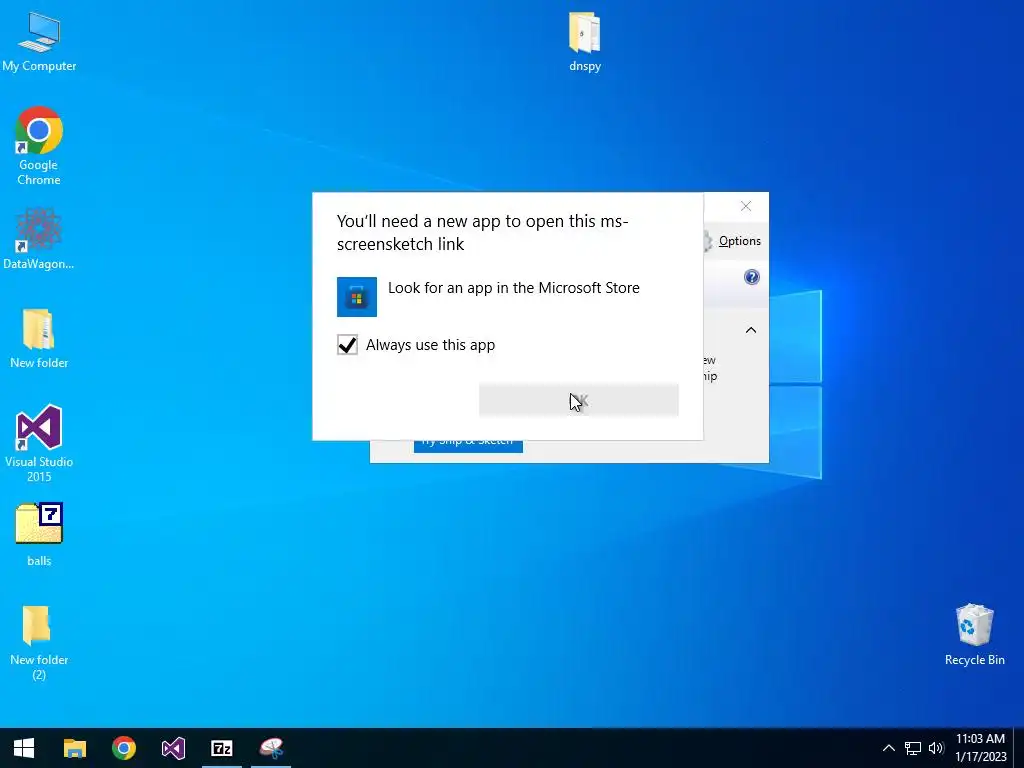Click the help icon in Snipping Tool
The image size is (1024, 768).
[752, 277]
